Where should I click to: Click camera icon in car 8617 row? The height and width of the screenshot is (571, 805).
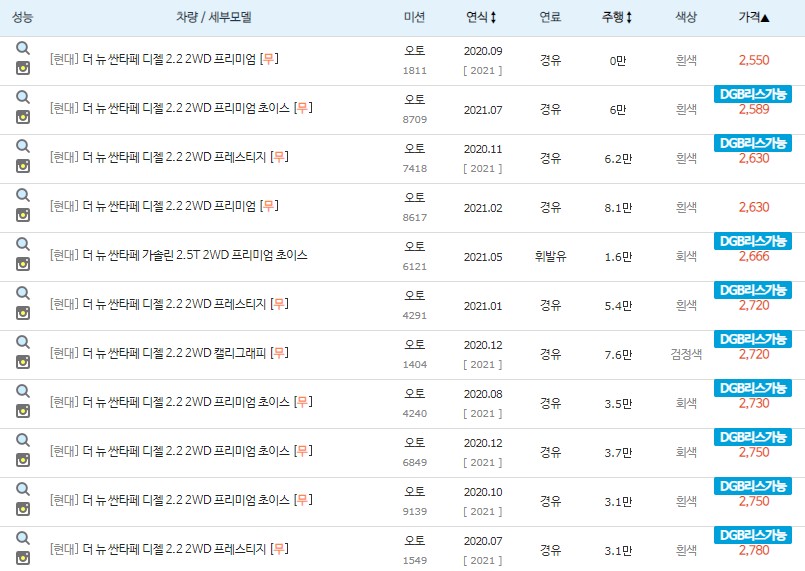(23, 215)
